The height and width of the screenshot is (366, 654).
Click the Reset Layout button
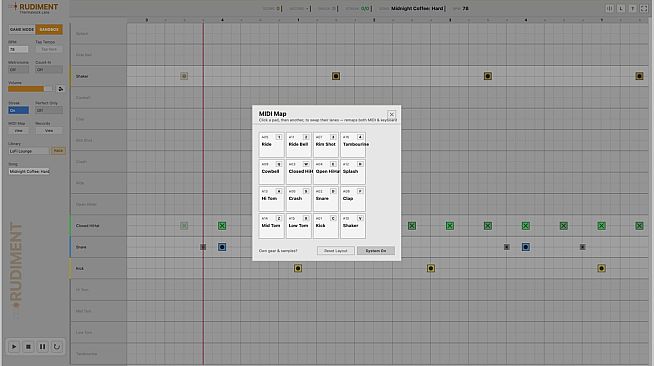[x=335, y=251]
